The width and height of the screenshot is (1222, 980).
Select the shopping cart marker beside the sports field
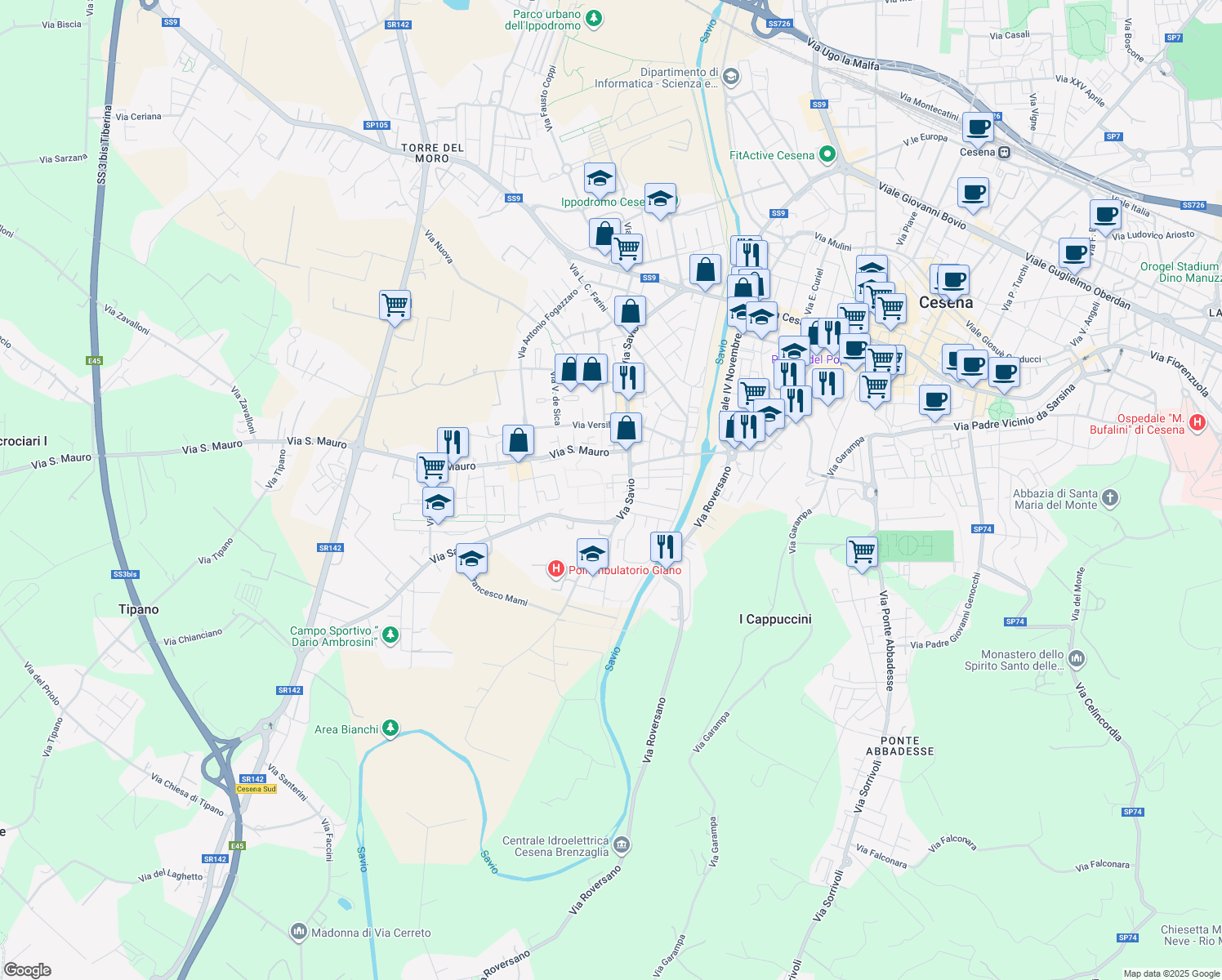(863, 553)
